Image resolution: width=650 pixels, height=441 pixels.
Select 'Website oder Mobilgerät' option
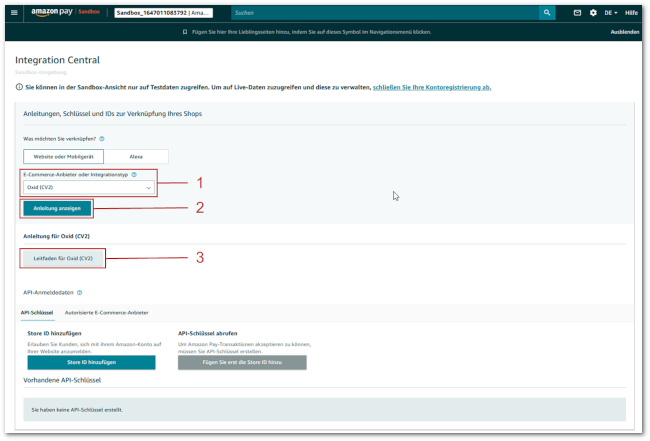pos(63,157)
